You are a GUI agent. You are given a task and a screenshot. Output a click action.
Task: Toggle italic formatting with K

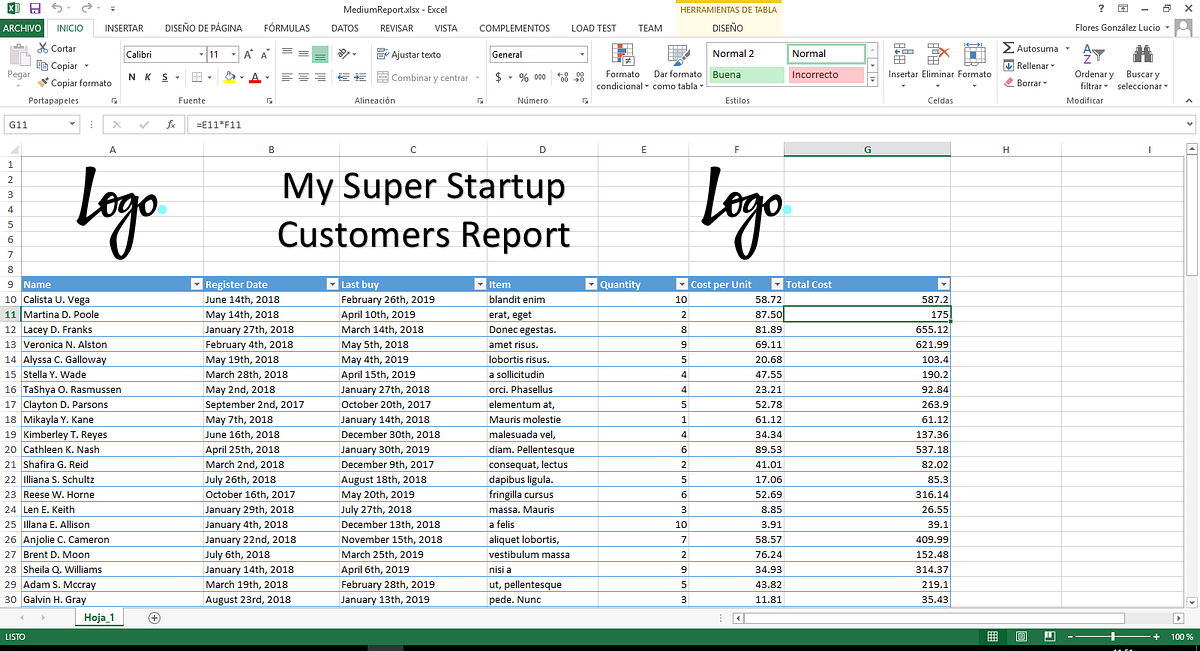pos(147,76)
